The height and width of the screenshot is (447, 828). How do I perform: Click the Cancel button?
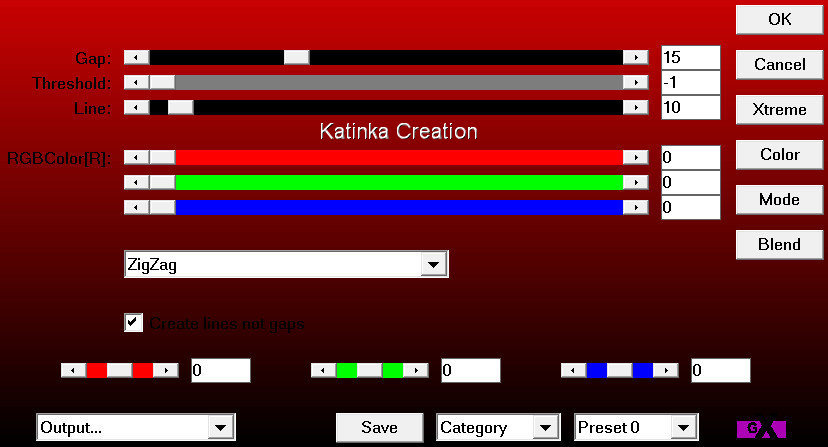click(x=779, y=64)
